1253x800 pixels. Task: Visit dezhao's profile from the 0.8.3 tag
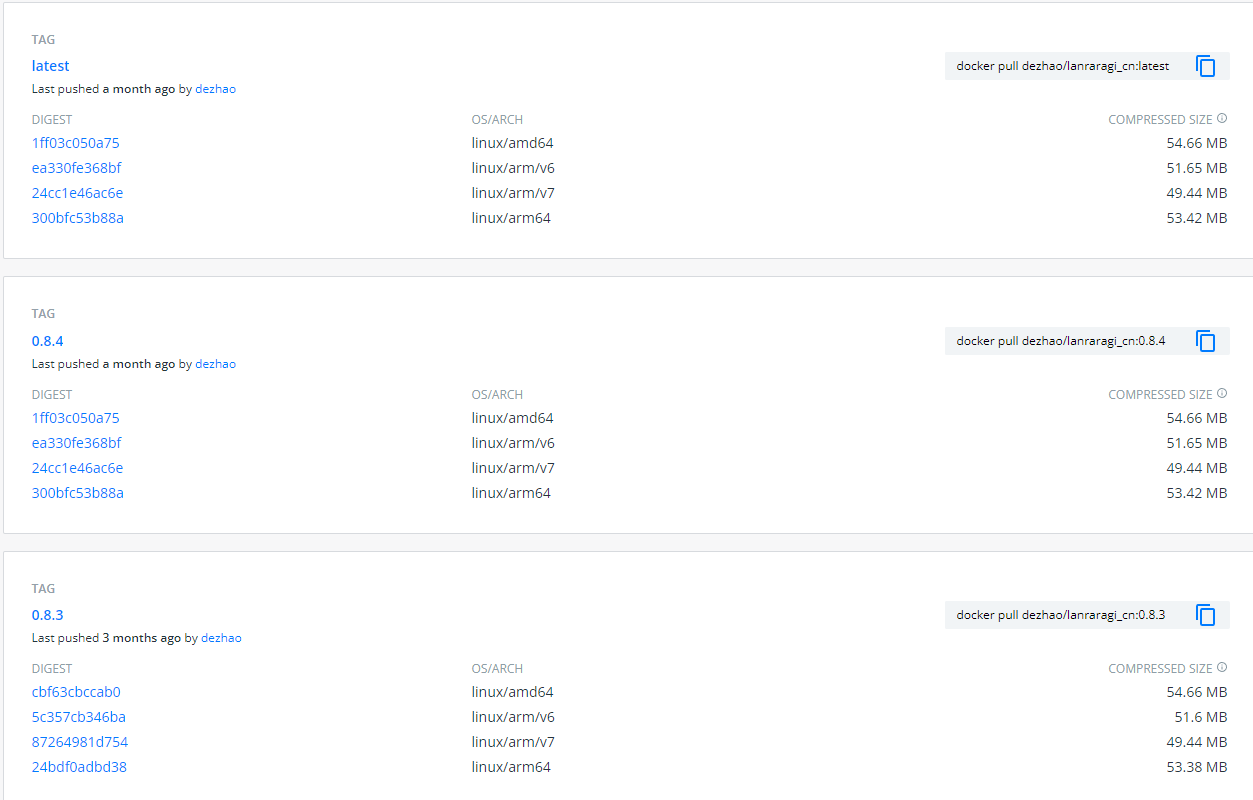tap(220, 637)
